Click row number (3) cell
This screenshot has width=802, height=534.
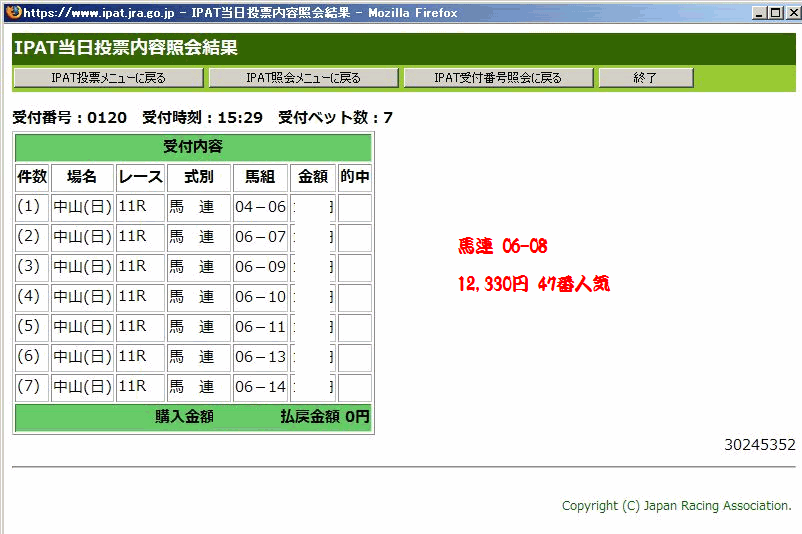click(x=32, y=268)
